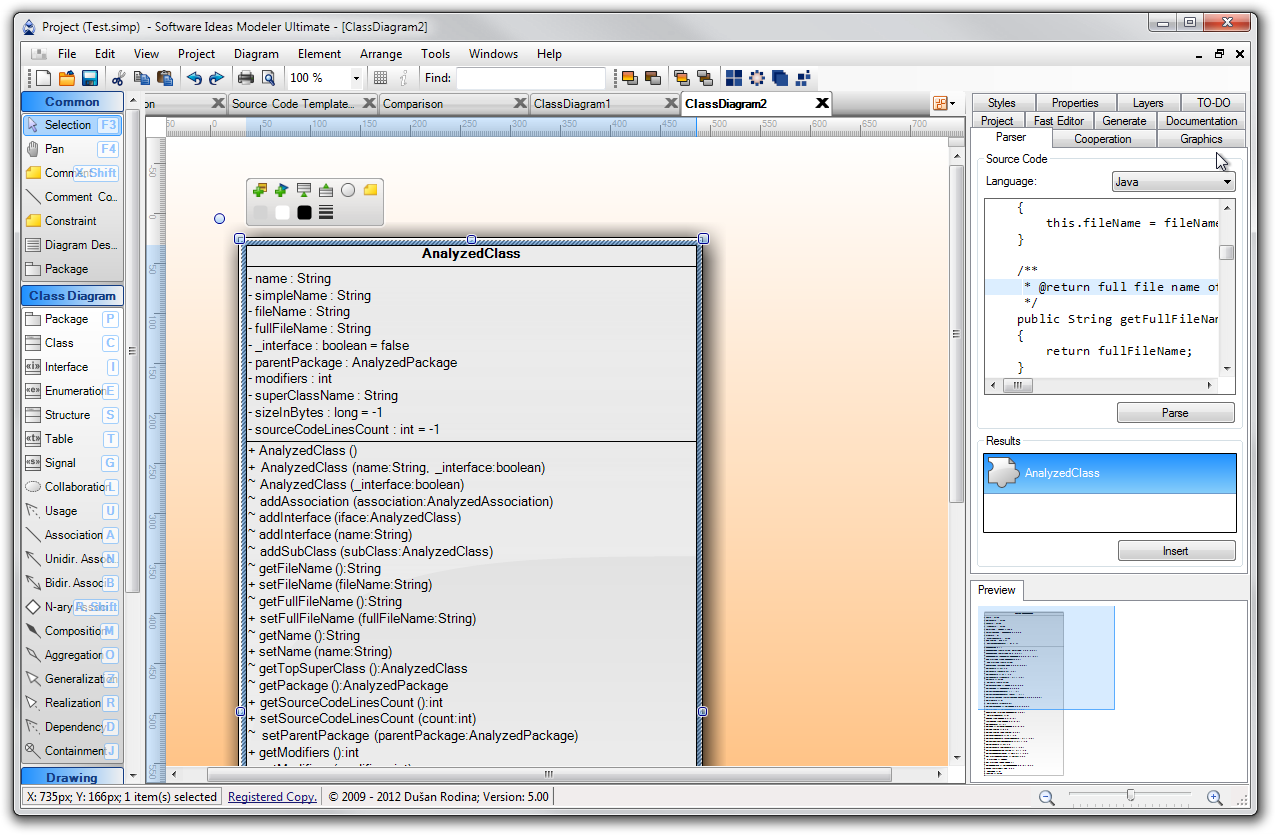Select the Constraint tool
The height and width of the screenshot is (835, 1276).
point(72,221)
